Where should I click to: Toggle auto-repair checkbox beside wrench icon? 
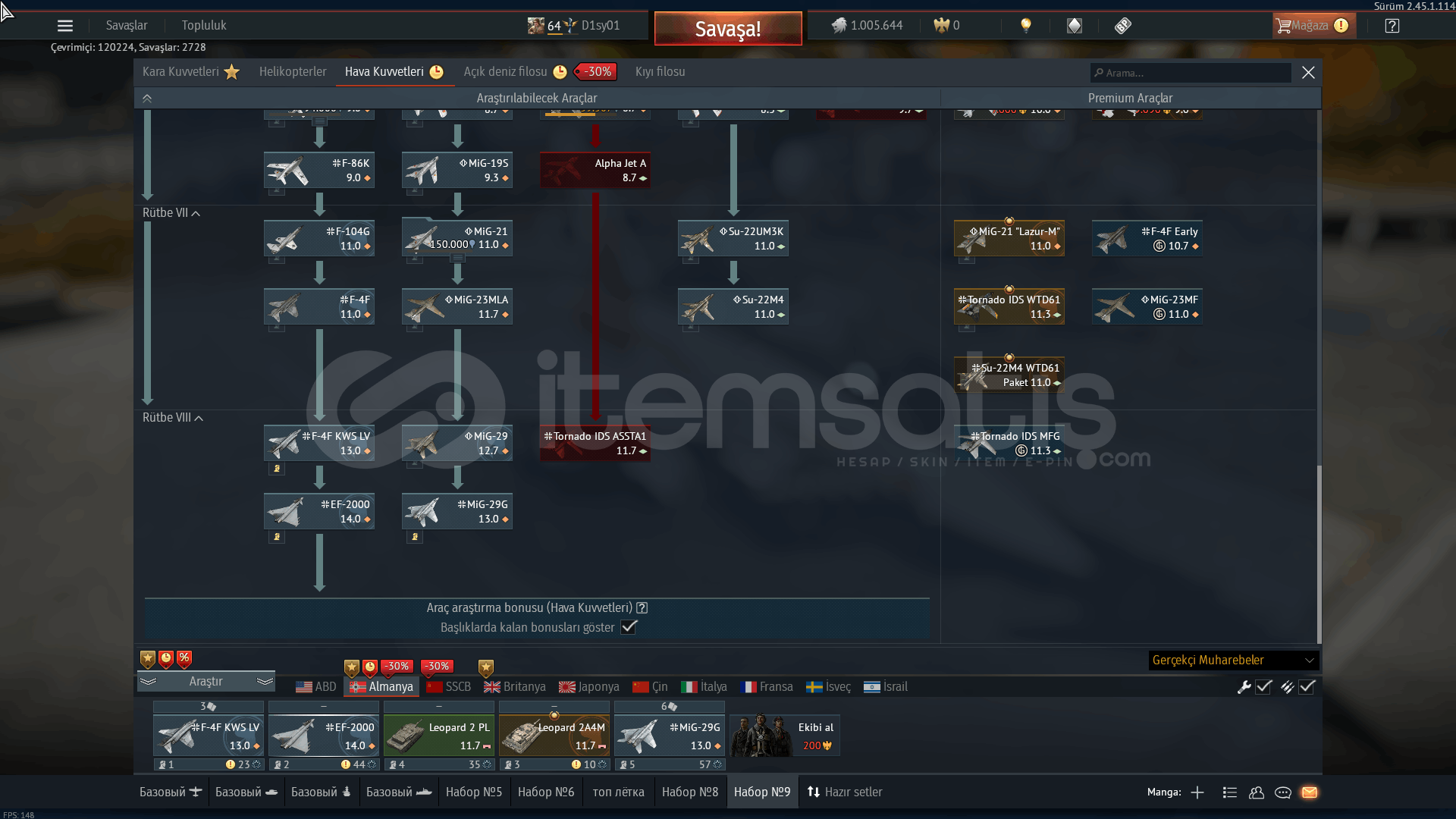tap(1263, 687)
